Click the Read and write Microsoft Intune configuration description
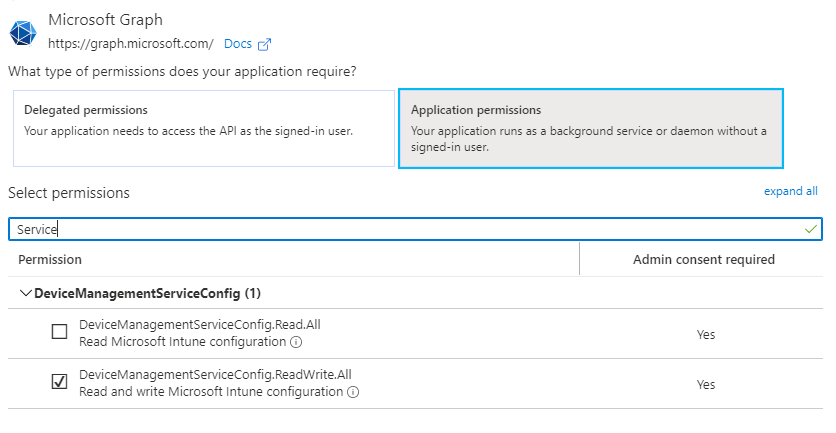This screenshot has width=836, height=433. [211, 392]
